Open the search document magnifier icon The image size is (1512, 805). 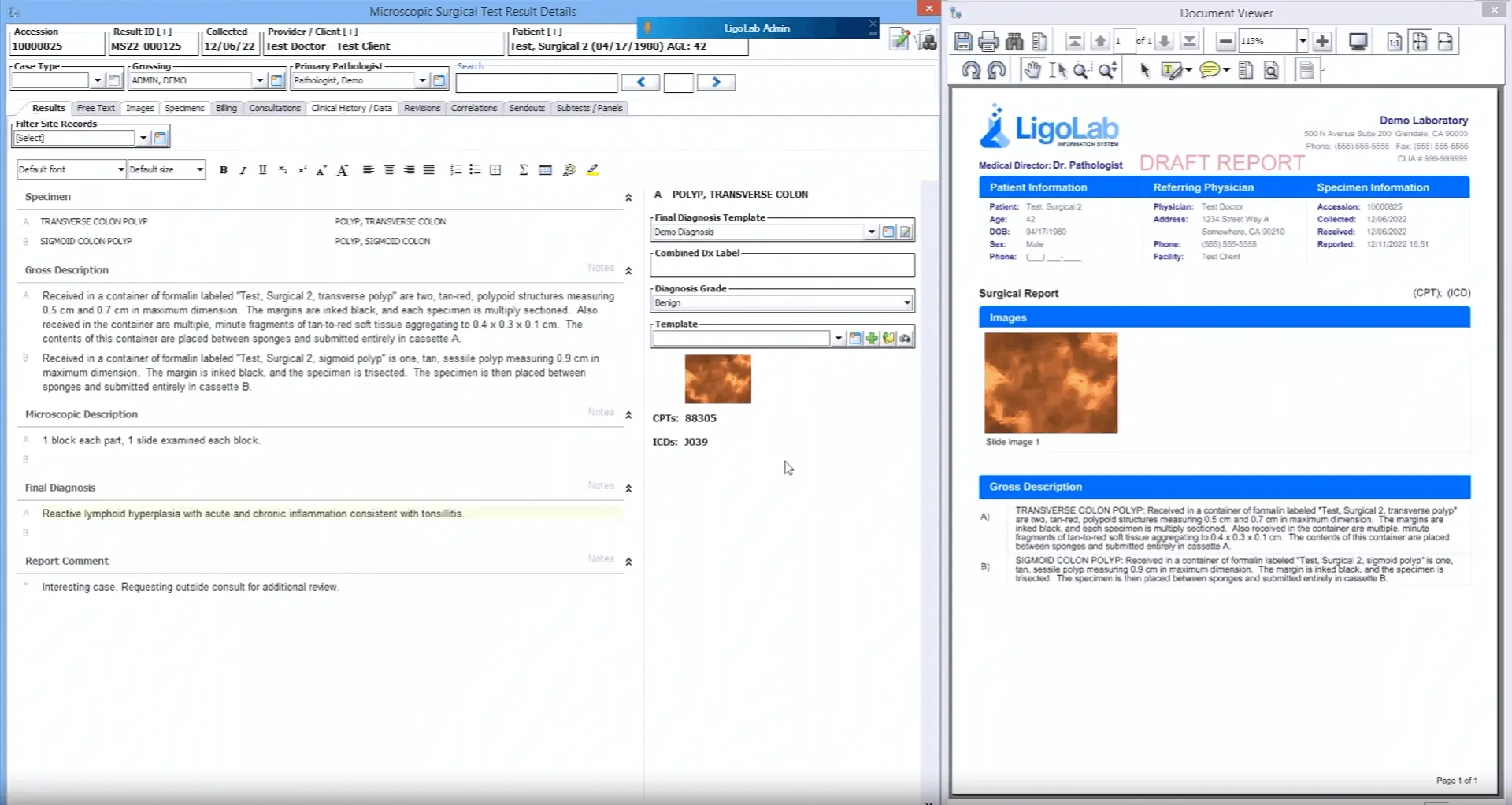[x=1270, y=71]
